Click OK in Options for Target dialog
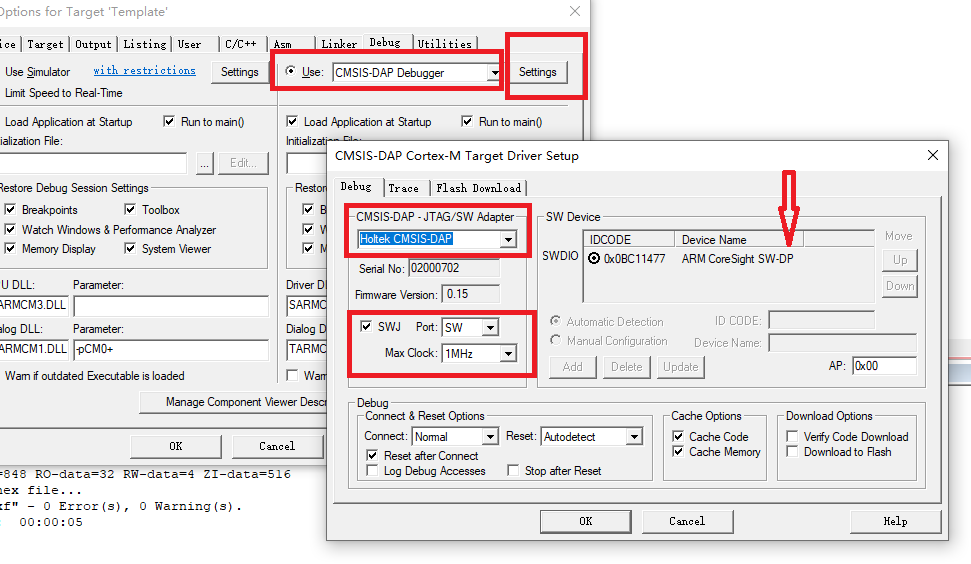This screenshot has width=971, height=564. click(176, 446)
